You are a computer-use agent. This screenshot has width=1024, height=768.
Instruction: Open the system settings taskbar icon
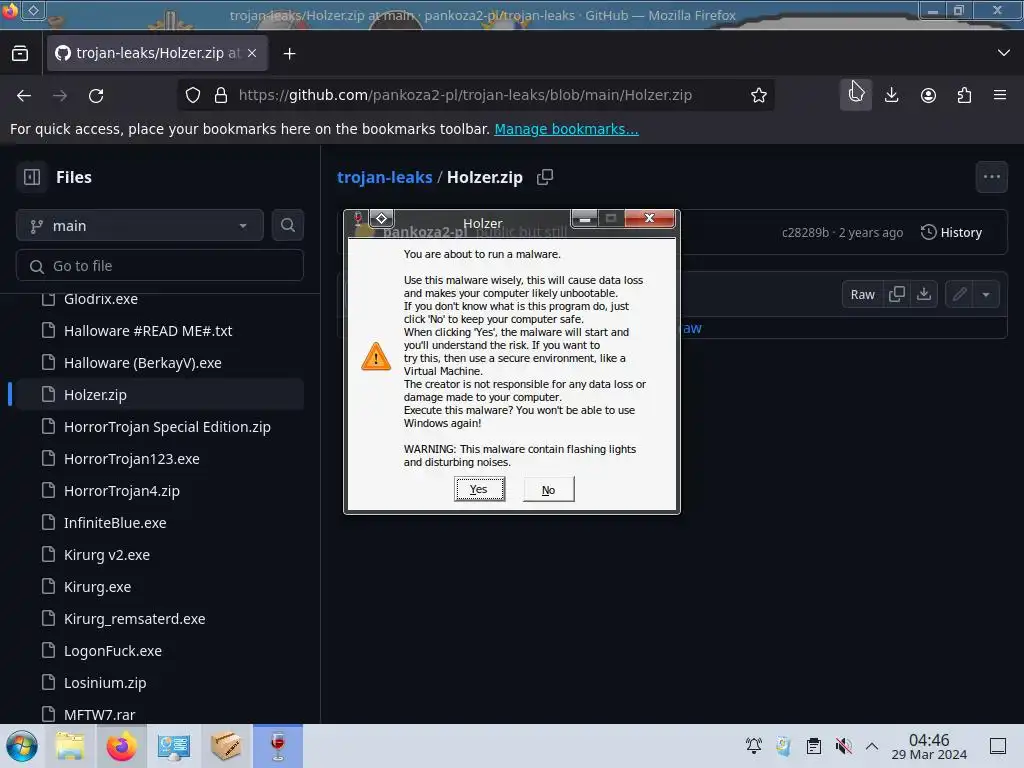click(174, 746)
